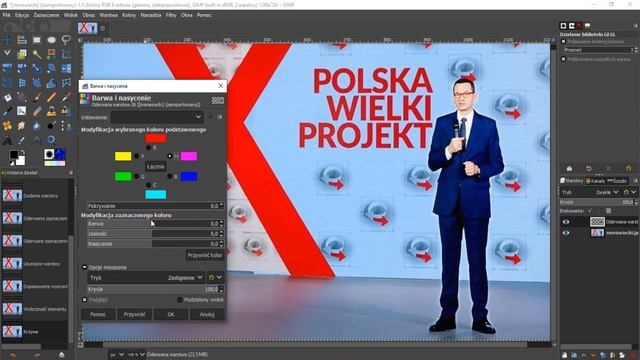Select the B blue primary radio button
The height and width of the screenshot is (360, 640).
coord(170,176)
